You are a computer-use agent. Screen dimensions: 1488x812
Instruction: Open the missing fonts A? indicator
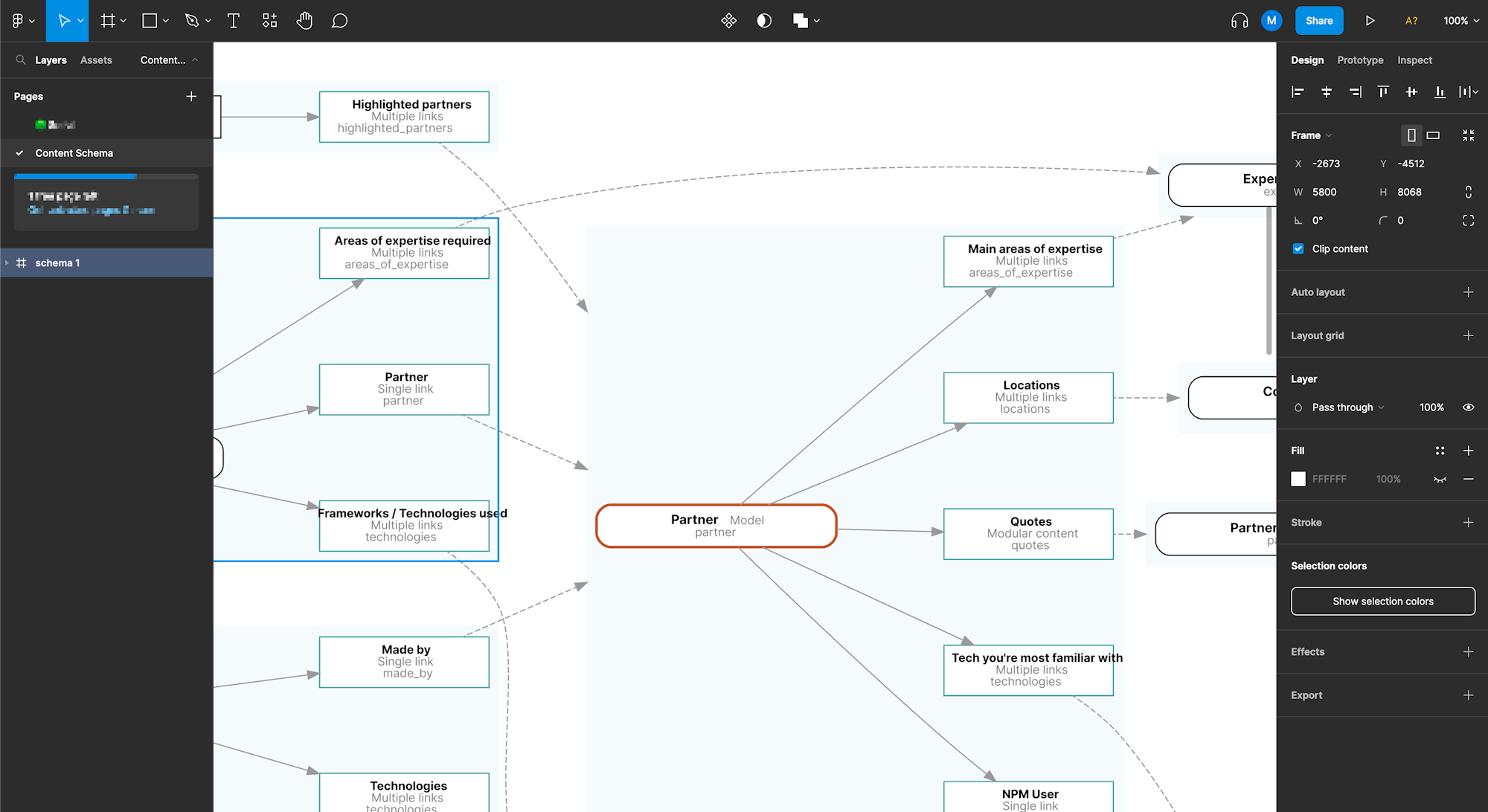1411,21
